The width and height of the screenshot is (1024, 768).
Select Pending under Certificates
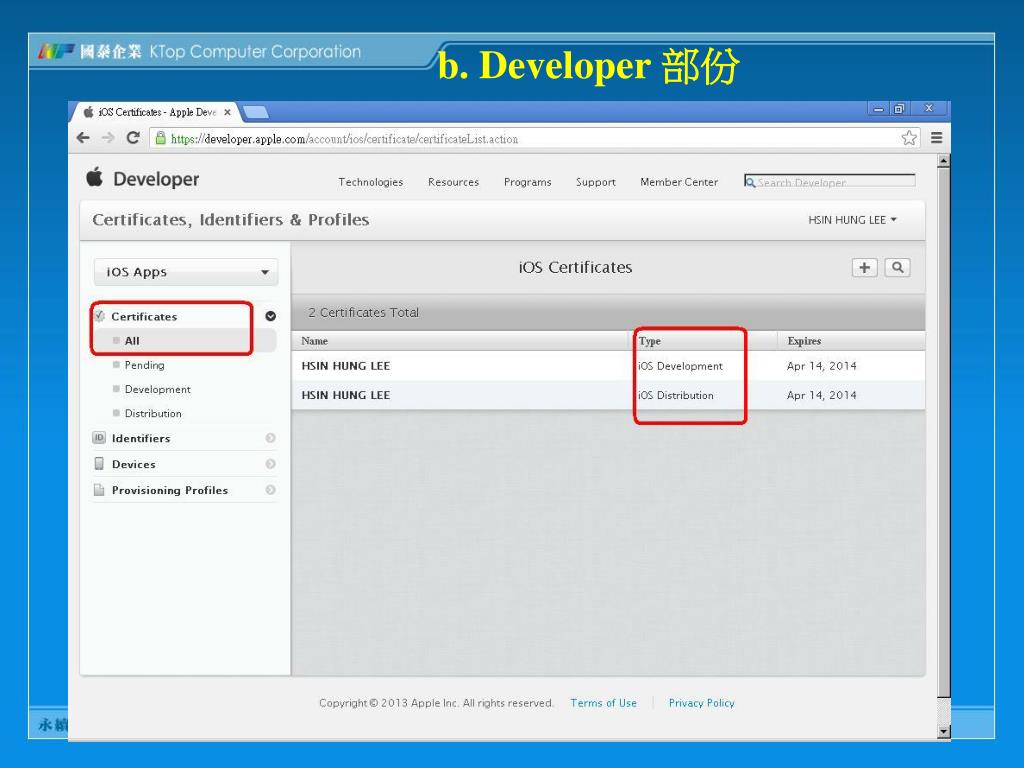144,365
